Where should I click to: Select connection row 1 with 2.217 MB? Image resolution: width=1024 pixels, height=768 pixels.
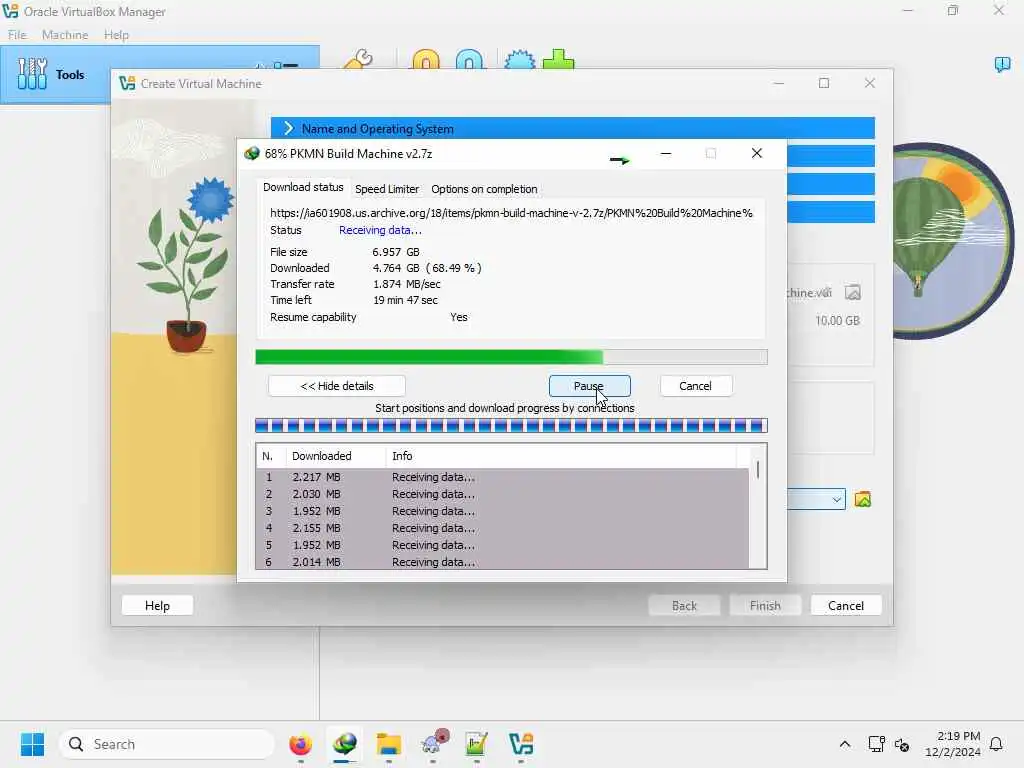tap(503, 477)
